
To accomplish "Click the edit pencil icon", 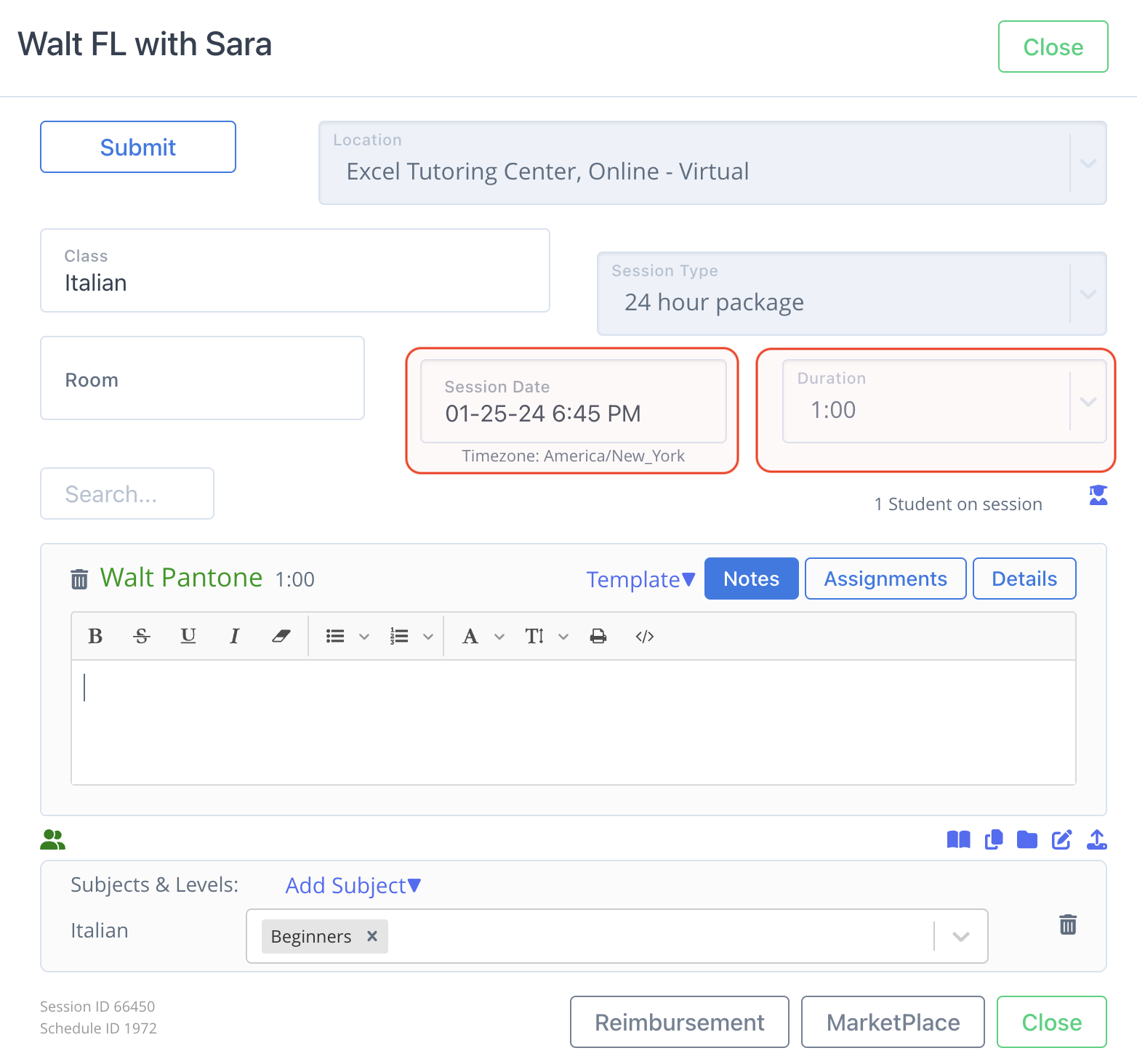I will pos(1061,840).
